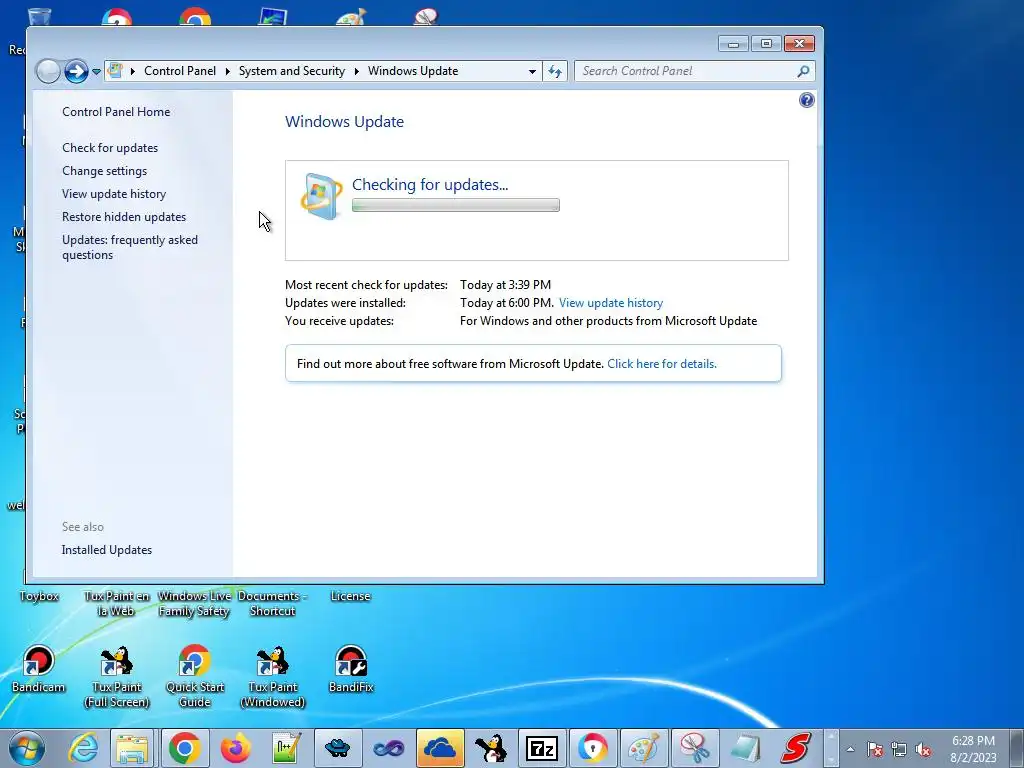Go to System and Security breadcrumb
1024x768 pixels.
tap(291, 71)
